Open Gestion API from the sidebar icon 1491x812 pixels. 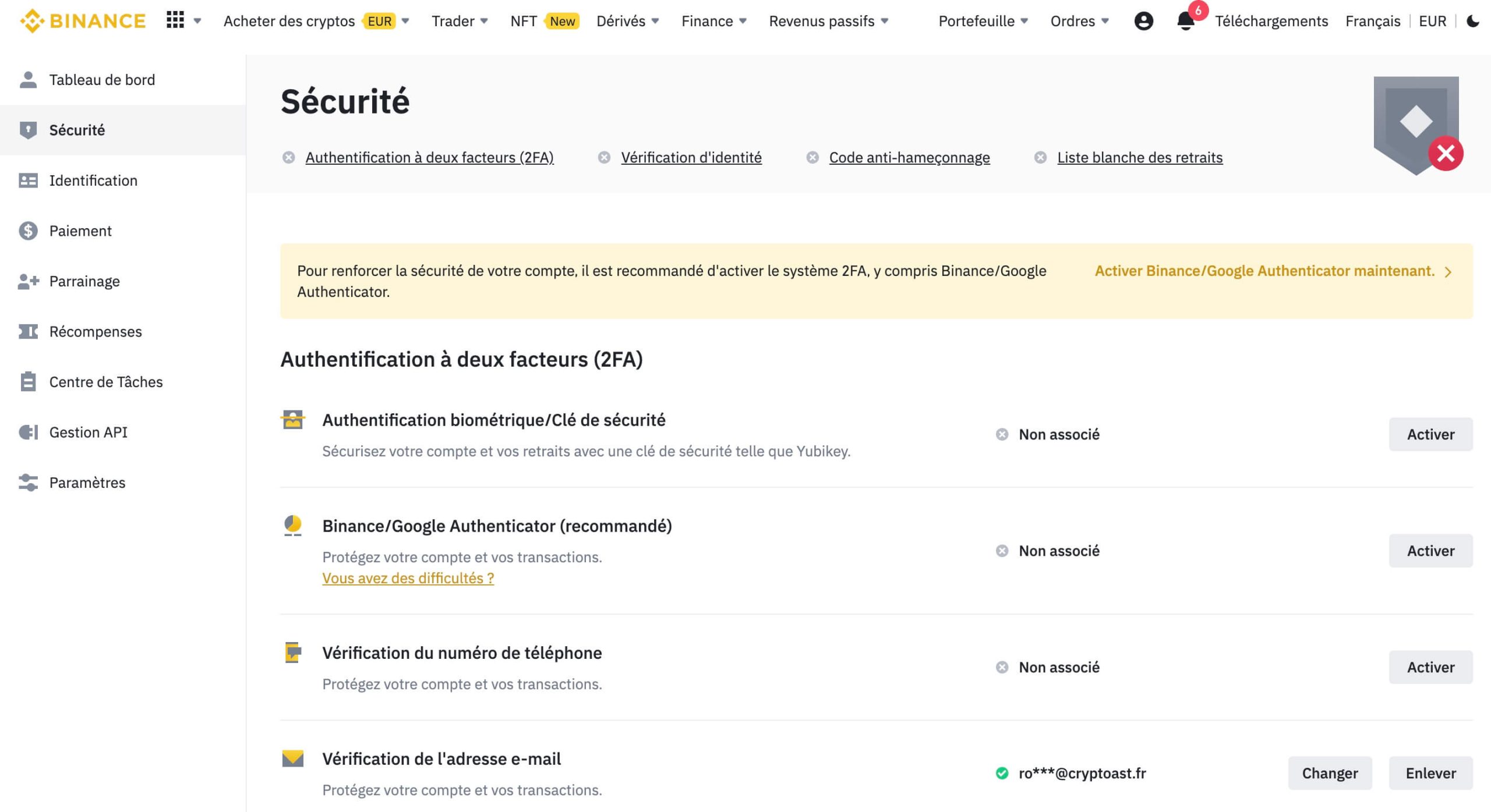point(27,432)
